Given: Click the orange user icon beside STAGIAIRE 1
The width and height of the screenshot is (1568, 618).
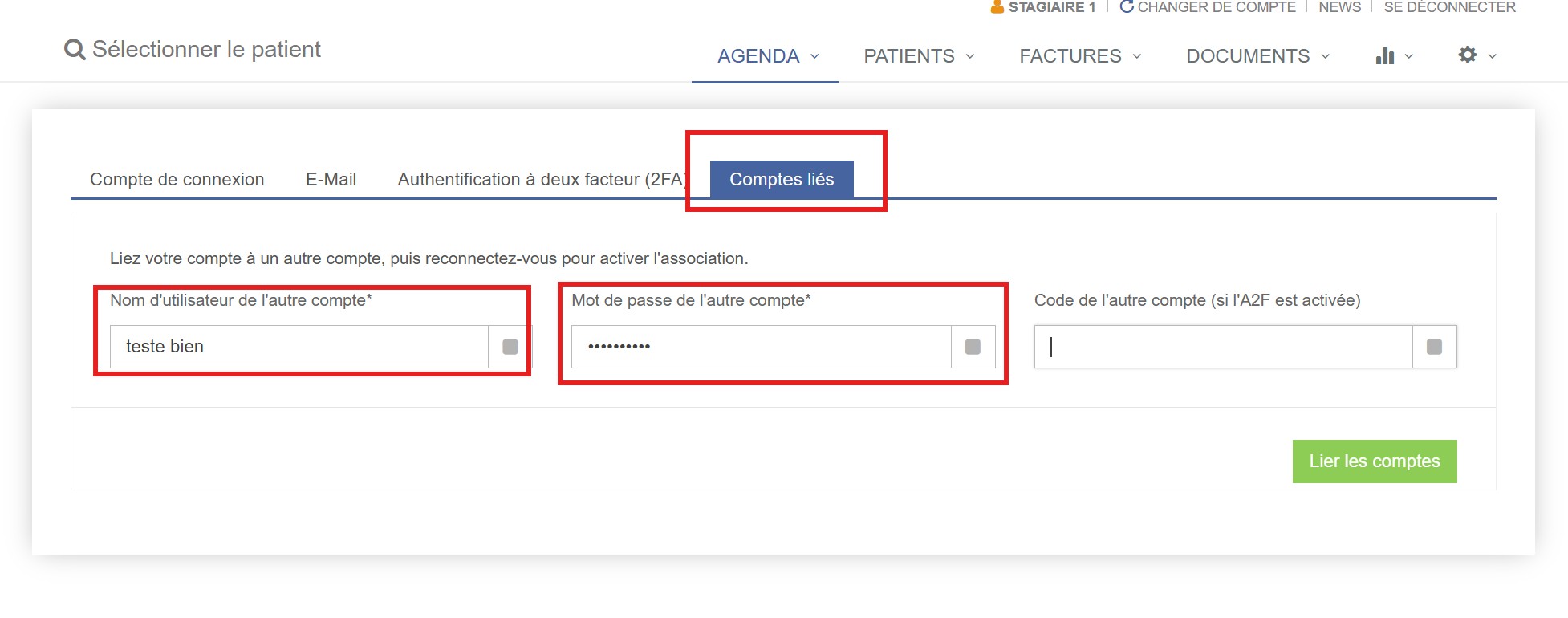Looking at the screenshot, I should coord(997,7).
